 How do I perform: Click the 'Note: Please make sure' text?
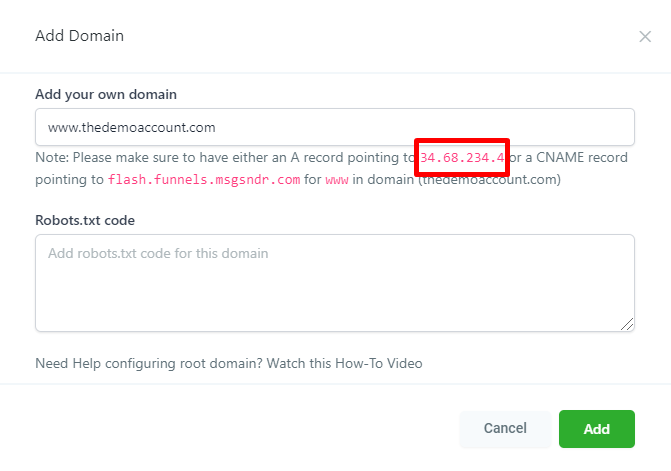(x=110, y=158)
